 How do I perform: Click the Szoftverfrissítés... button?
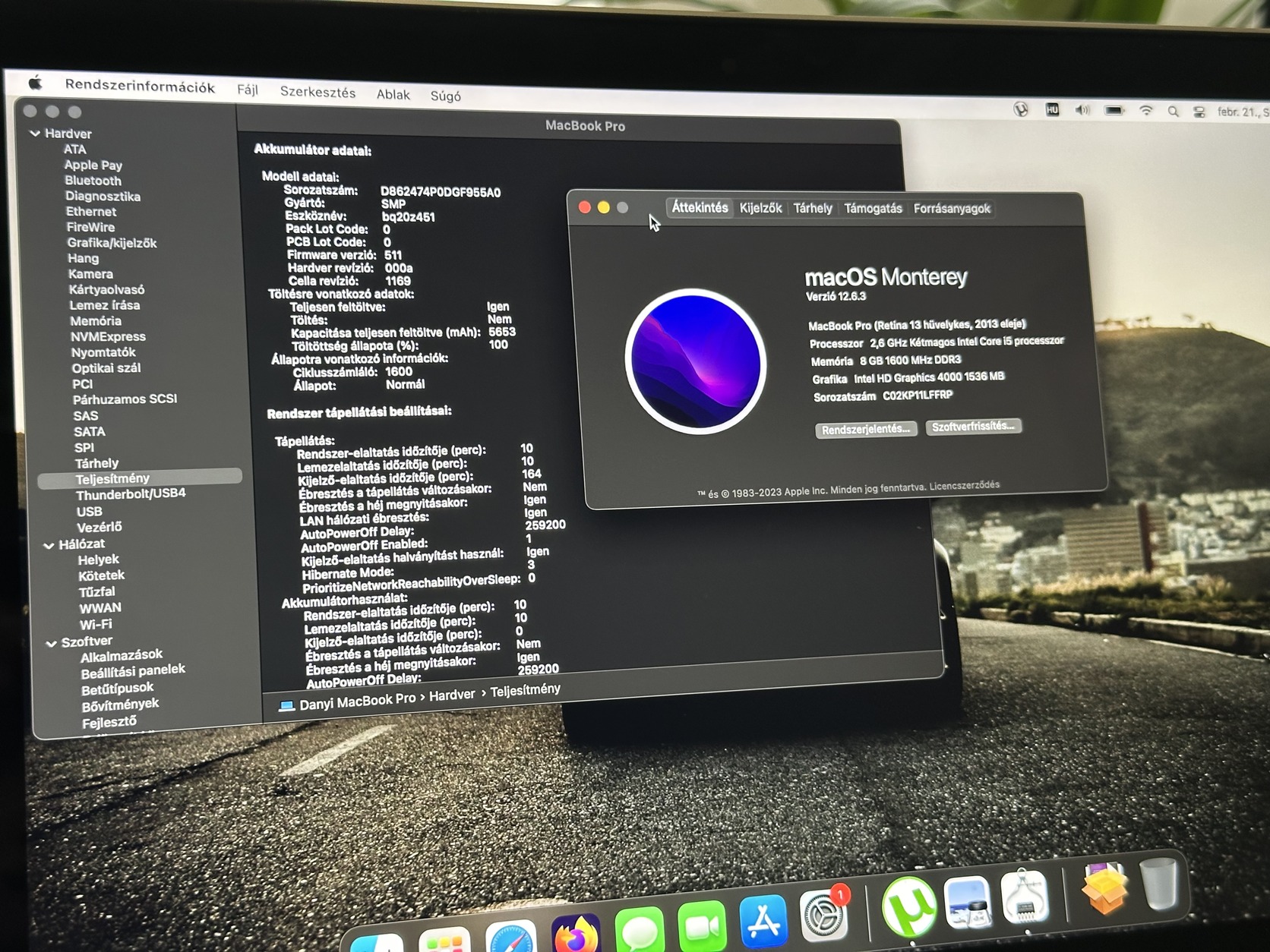973,427
